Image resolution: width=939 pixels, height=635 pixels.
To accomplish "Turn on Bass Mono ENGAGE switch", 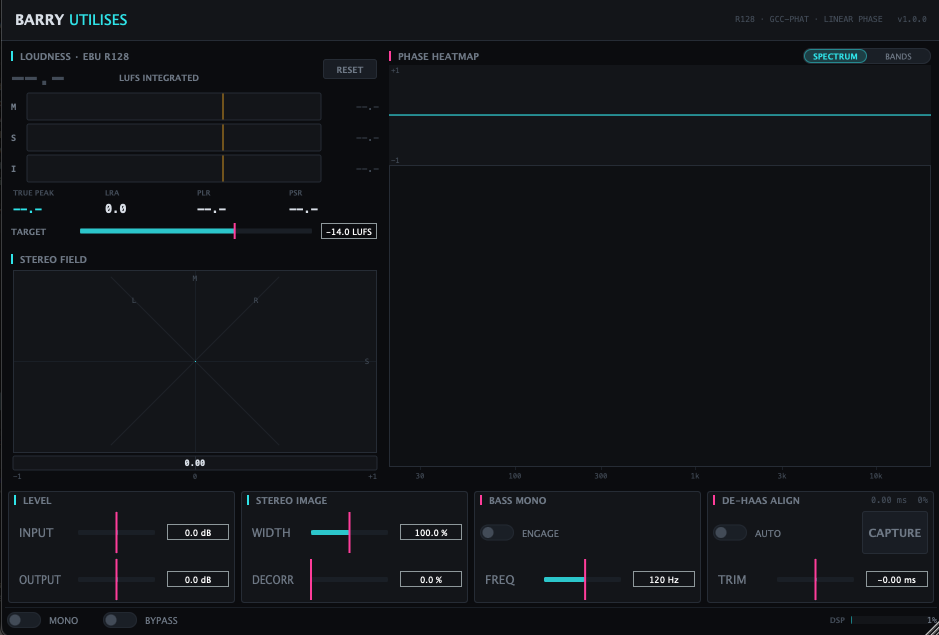I will 497,533.
